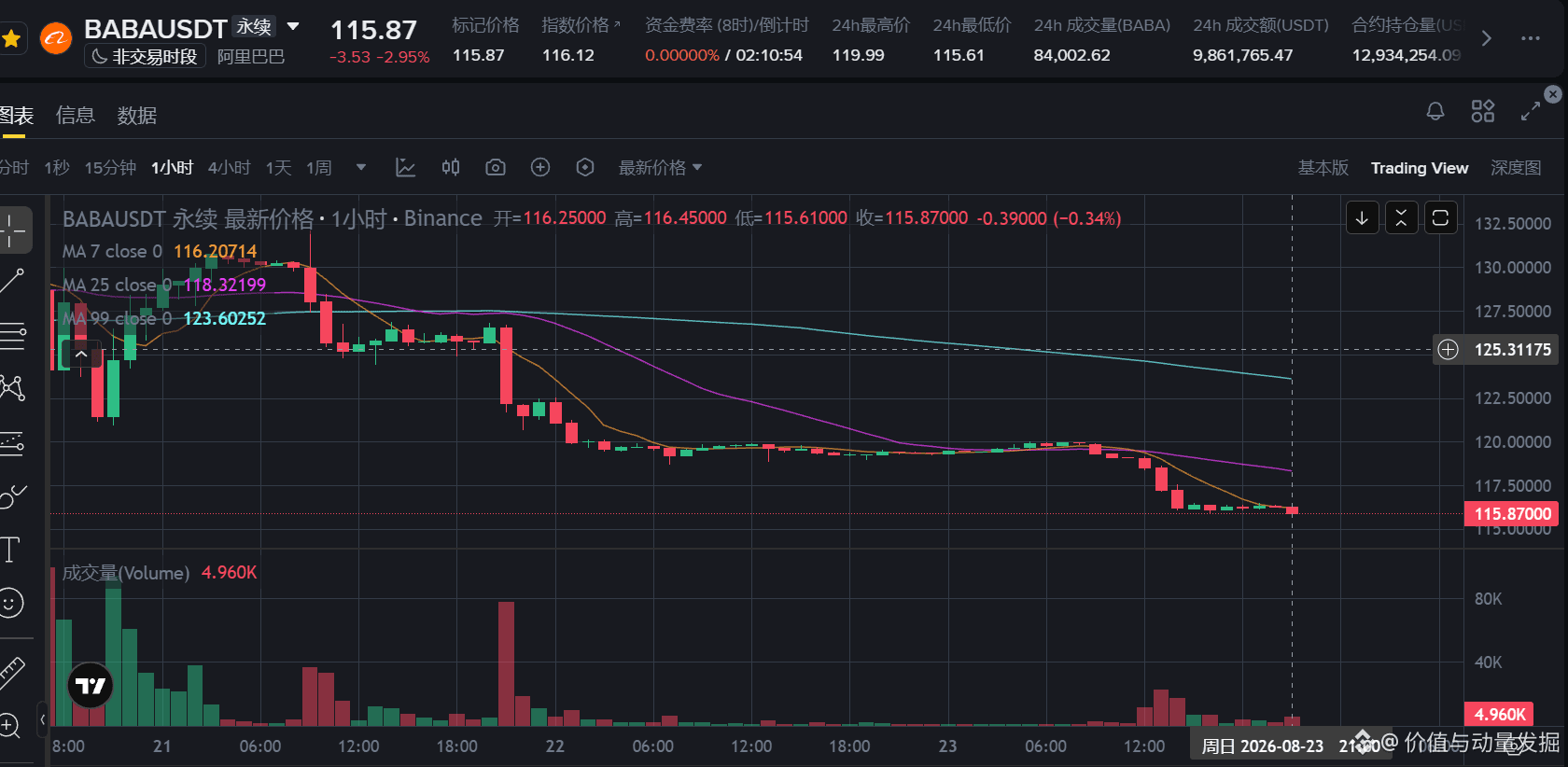Viewport: 1568px width, 767px height.
Task: Click the reset view chart control button
Action: (1440, 218)
